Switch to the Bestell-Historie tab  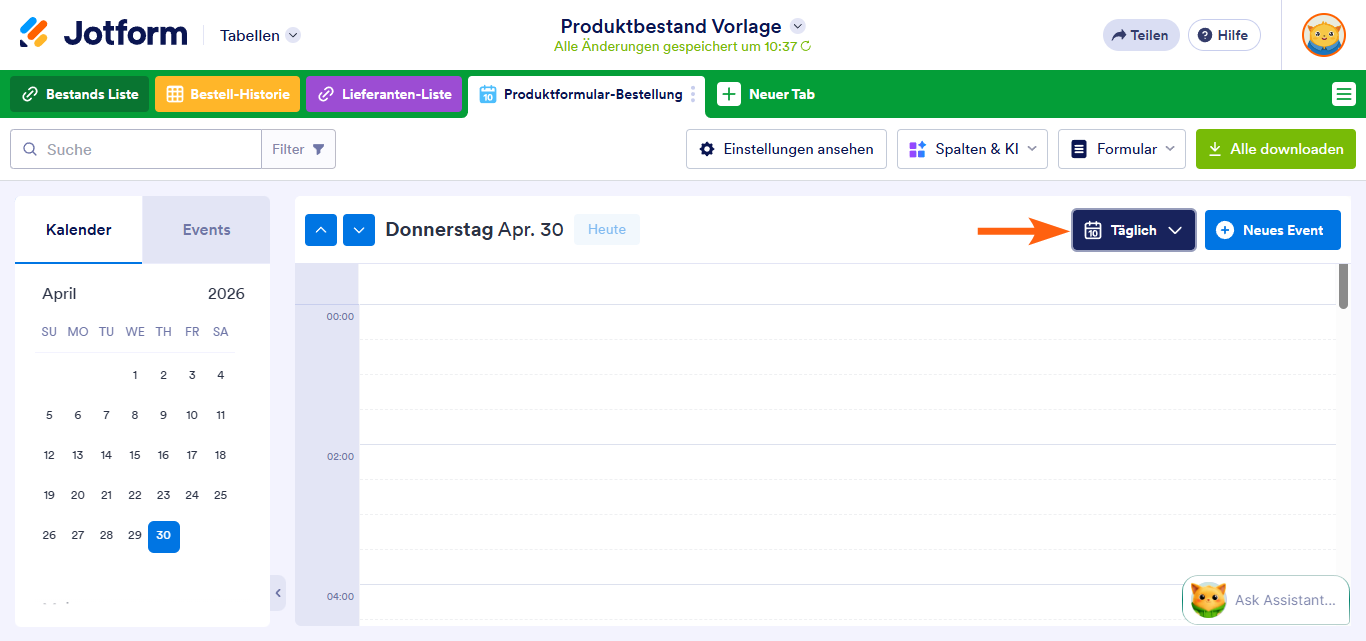(x=227, y=94)
